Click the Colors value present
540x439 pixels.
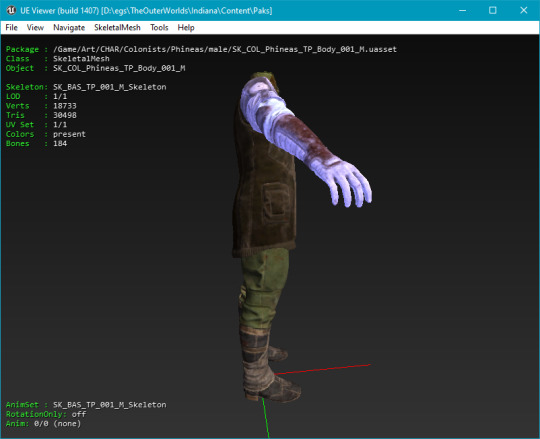pos(69,134)
